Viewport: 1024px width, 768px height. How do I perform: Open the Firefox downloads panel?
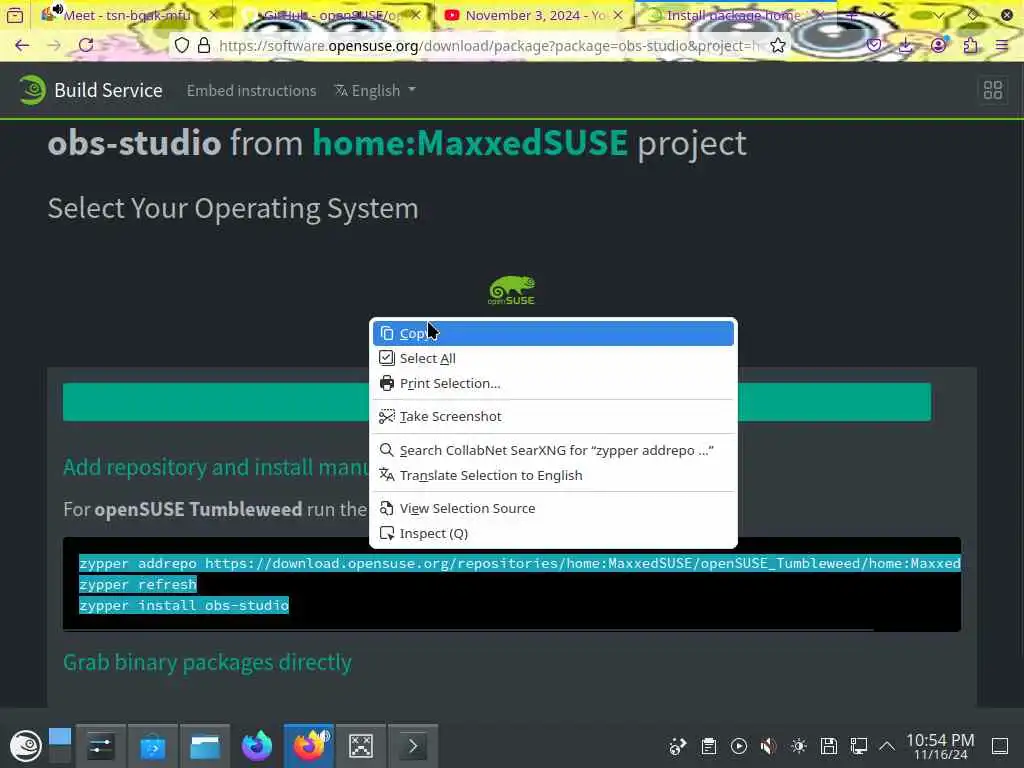coord(906,45)
